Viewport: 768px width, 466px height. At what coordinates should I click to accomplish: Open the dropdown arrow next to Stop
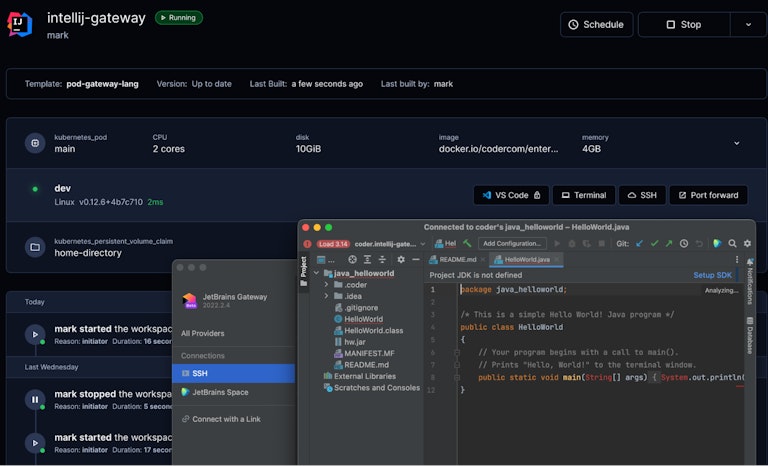(x=747, y=24)
